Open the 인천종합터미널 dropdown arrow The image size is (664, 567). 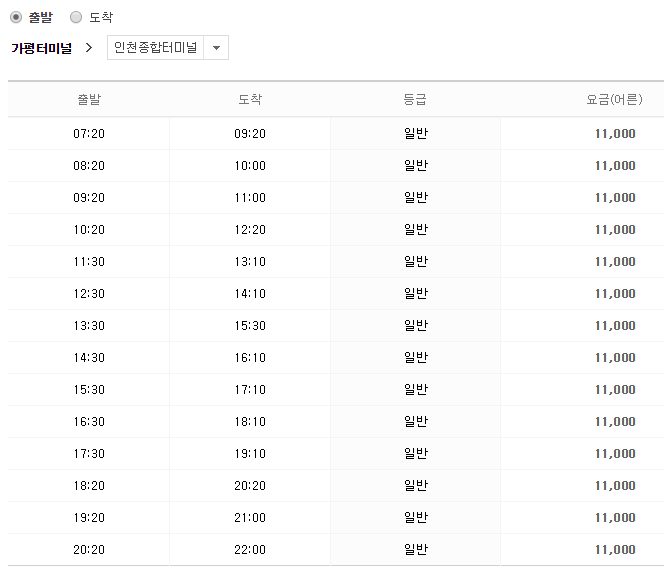216,48
